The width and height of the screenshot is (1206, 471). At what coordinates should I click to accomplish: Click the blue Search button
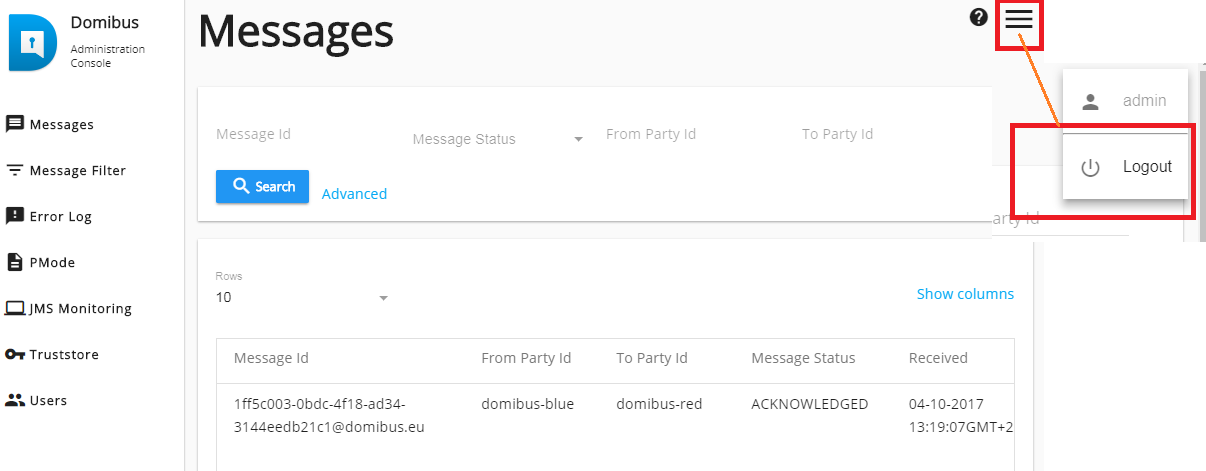tap(262, 187)
